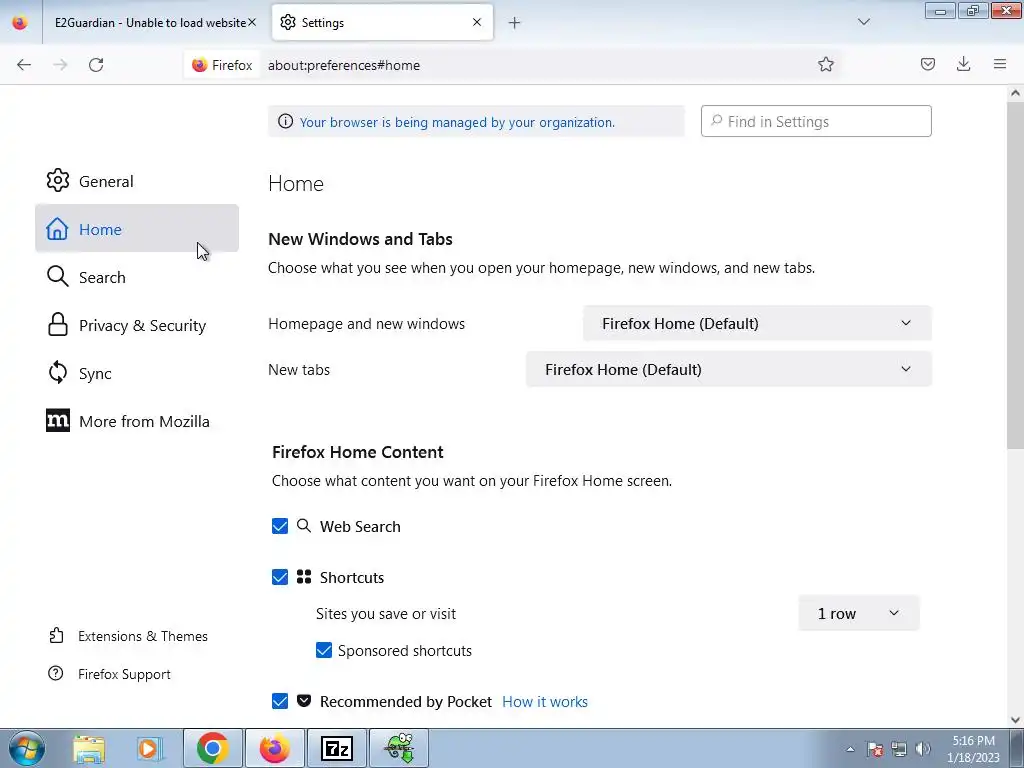Viewport: 1024px width, 768px height.
Task: Click the taskbar clock showing 5:16 PM
Action: point(973,749)
